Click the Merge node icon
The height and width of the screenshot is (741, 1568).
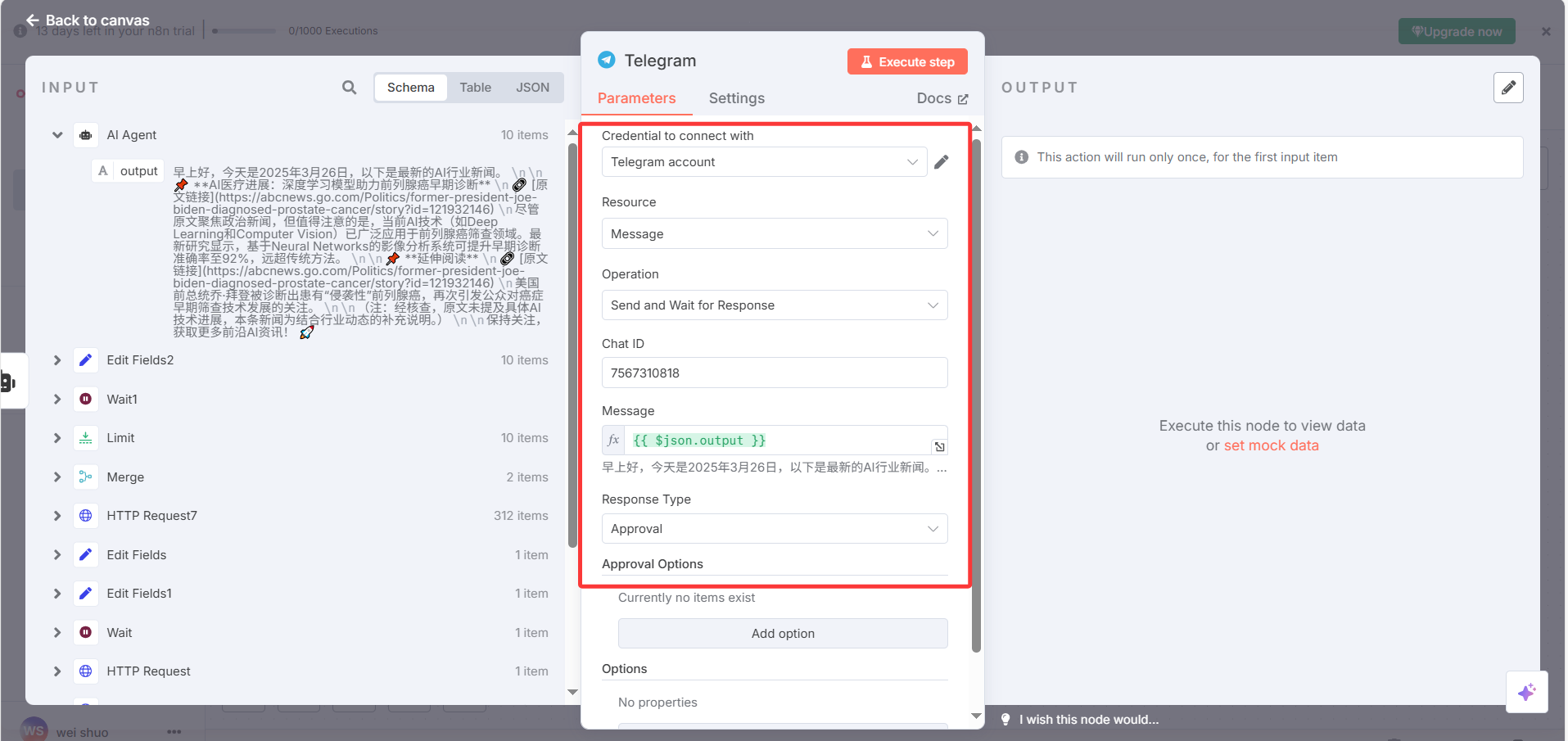tap(86, 477)
